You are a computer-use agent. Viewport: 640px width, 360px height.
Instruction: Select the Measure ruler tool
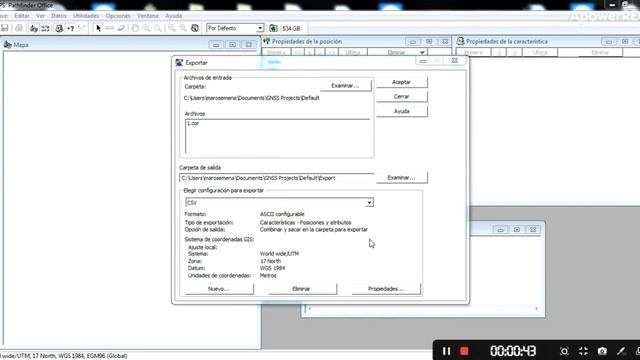(109, 28)
